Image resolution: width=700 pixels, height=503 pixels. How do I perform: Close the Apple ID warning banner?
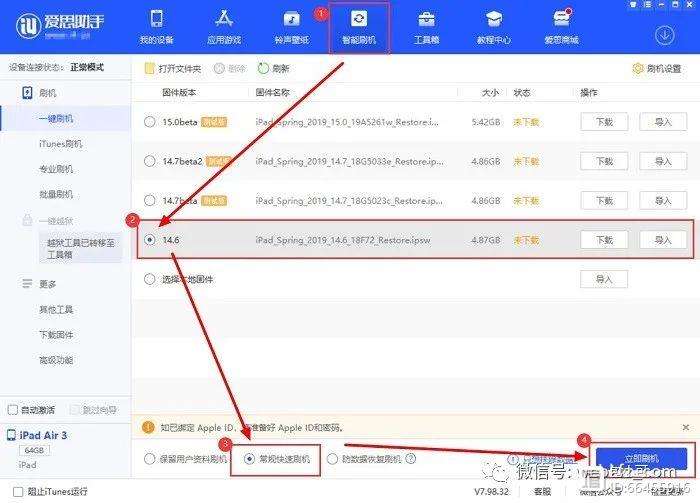coord(686,427)
